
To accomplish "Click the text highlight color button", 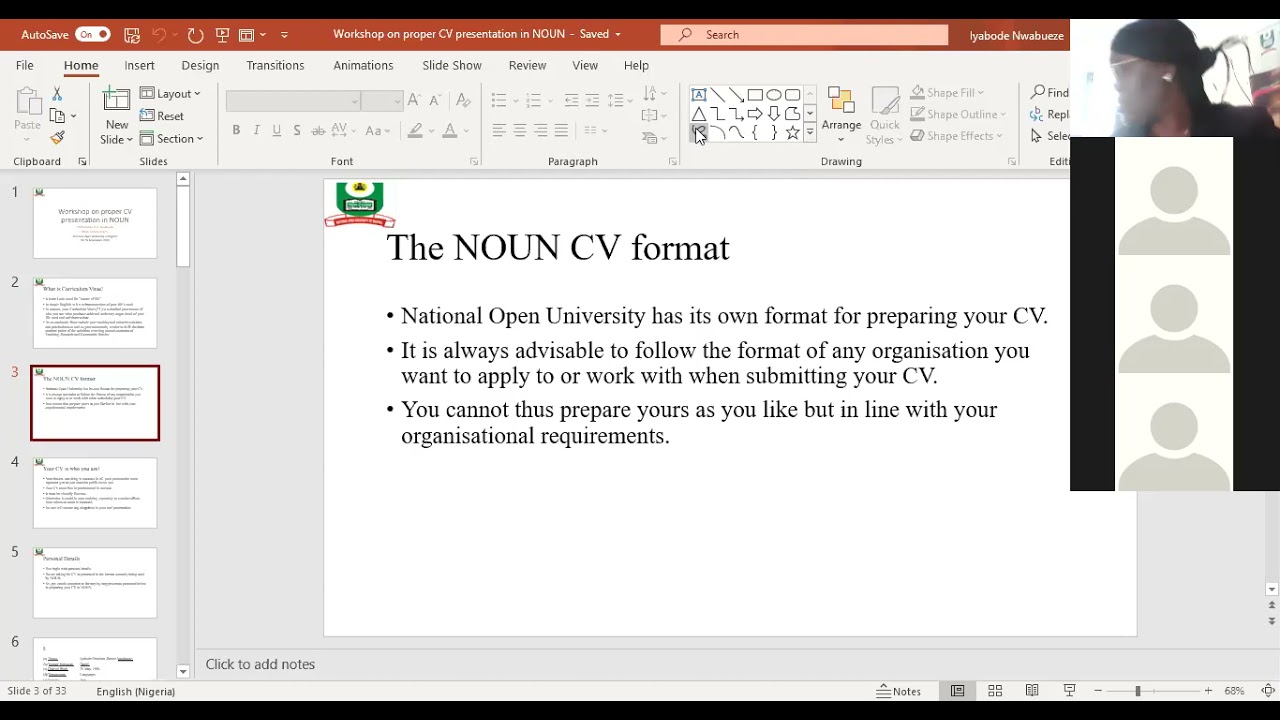I will coord(415,131).
